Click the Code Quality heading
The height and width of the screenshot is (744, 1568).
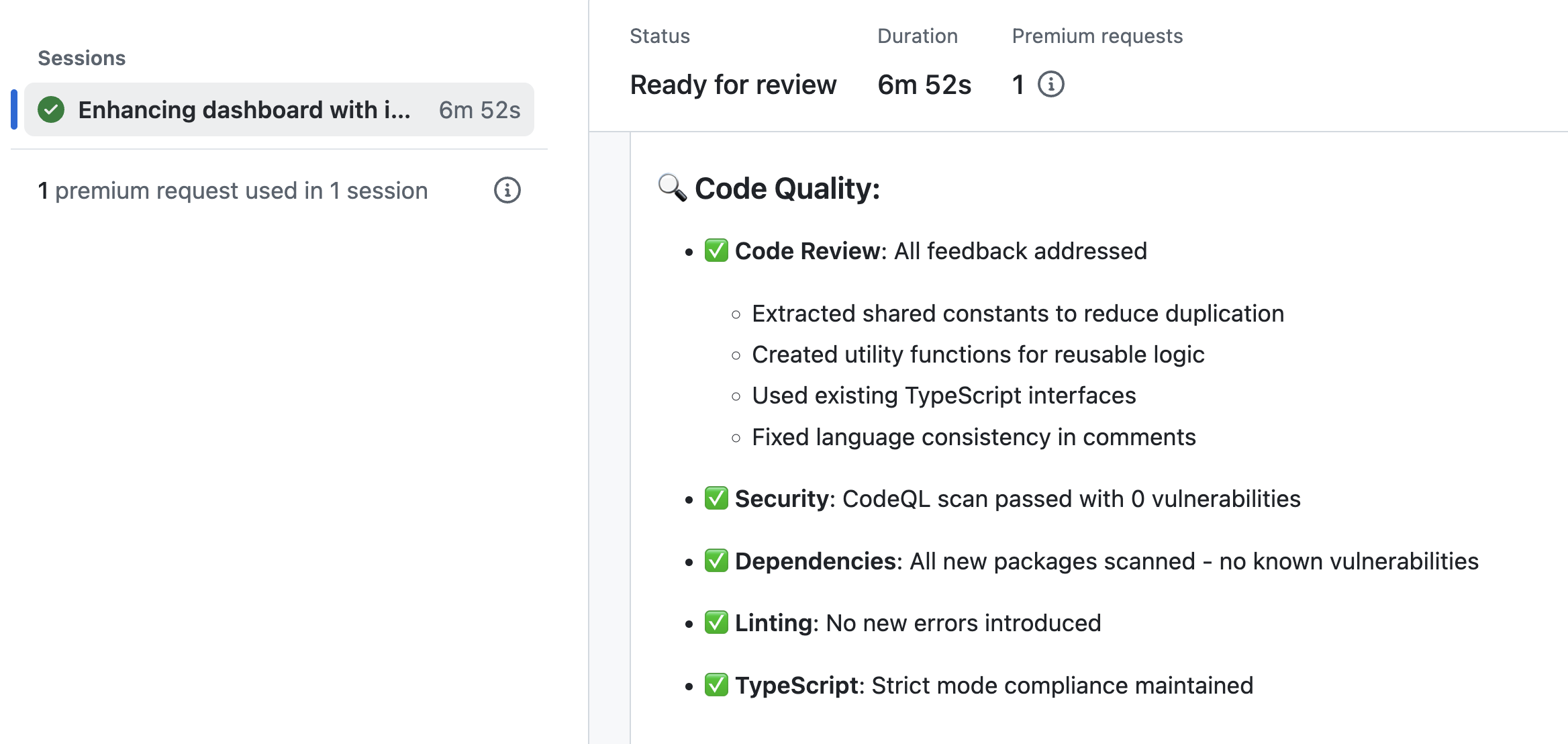point(787,189)
